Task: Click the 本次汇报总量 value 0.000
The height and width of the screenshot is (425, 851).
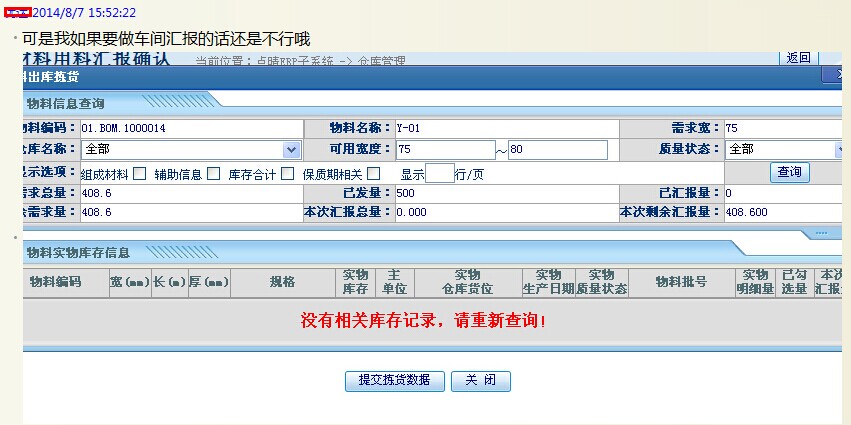Action: click(x=411, y=212)
